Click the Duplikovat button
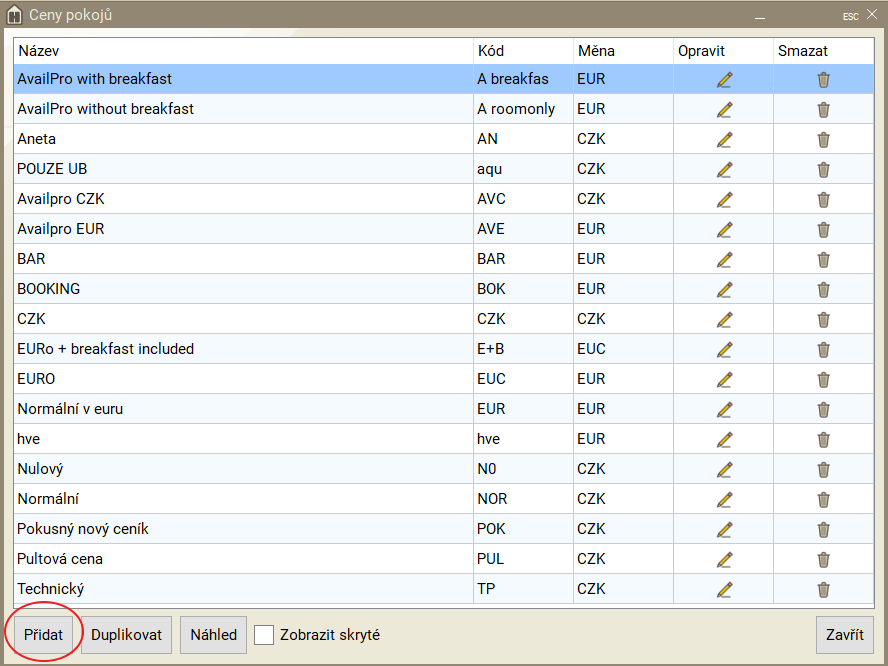 pos(126,635)
